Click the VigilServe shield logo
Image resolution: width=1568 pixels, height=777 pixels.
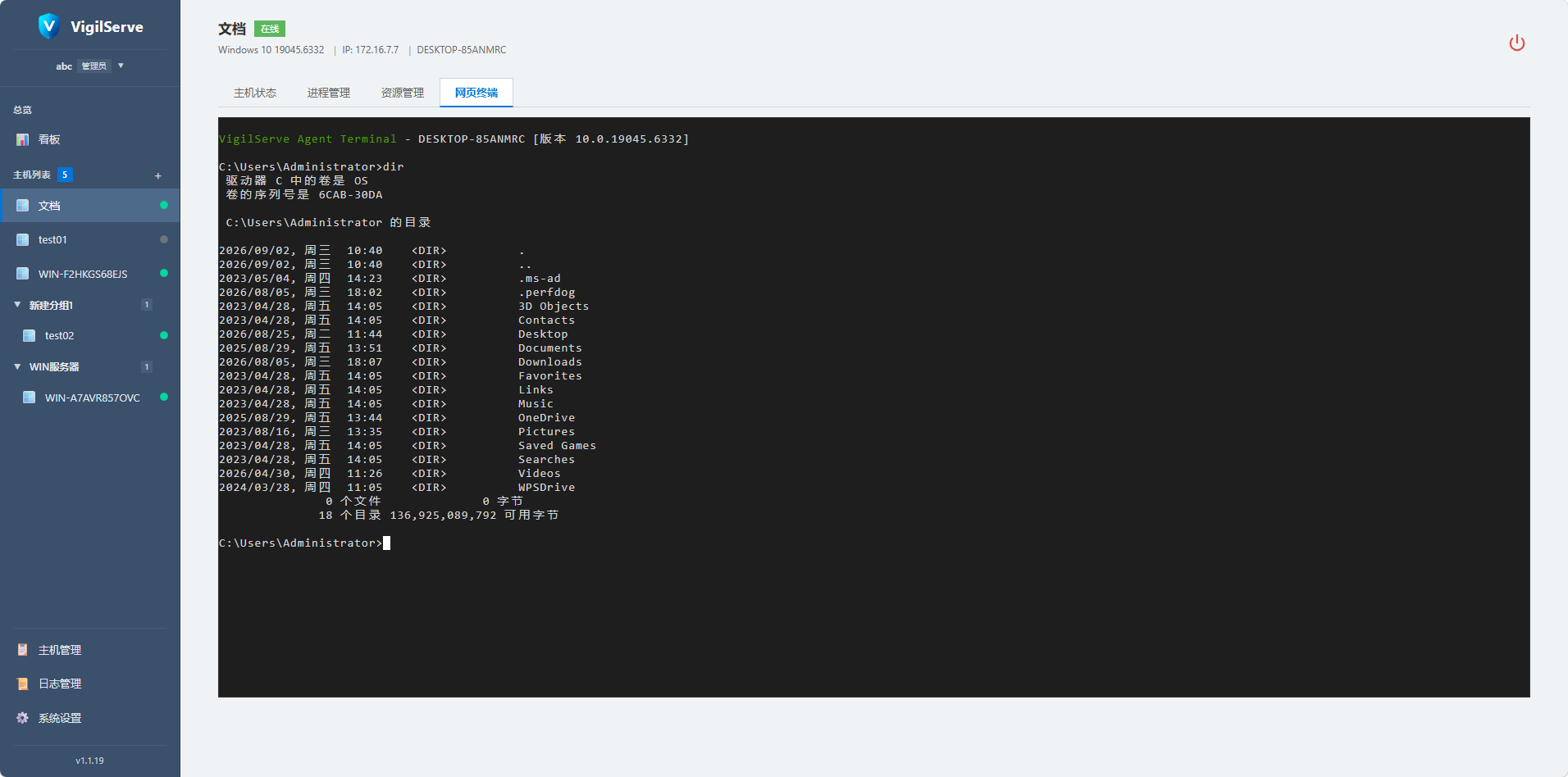[x=48, y=26]
